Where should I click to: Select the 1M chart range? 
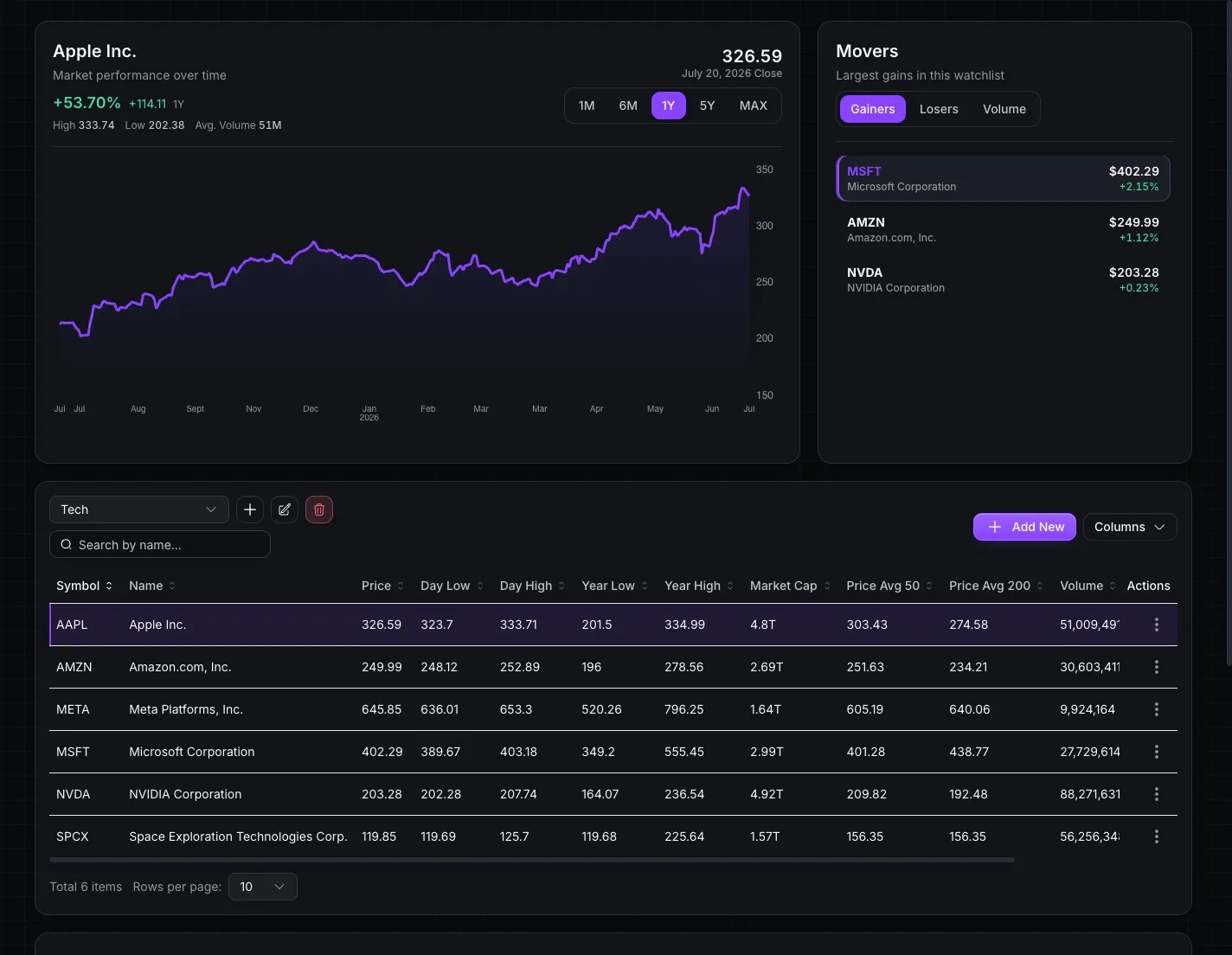click(x=587, y=106)
